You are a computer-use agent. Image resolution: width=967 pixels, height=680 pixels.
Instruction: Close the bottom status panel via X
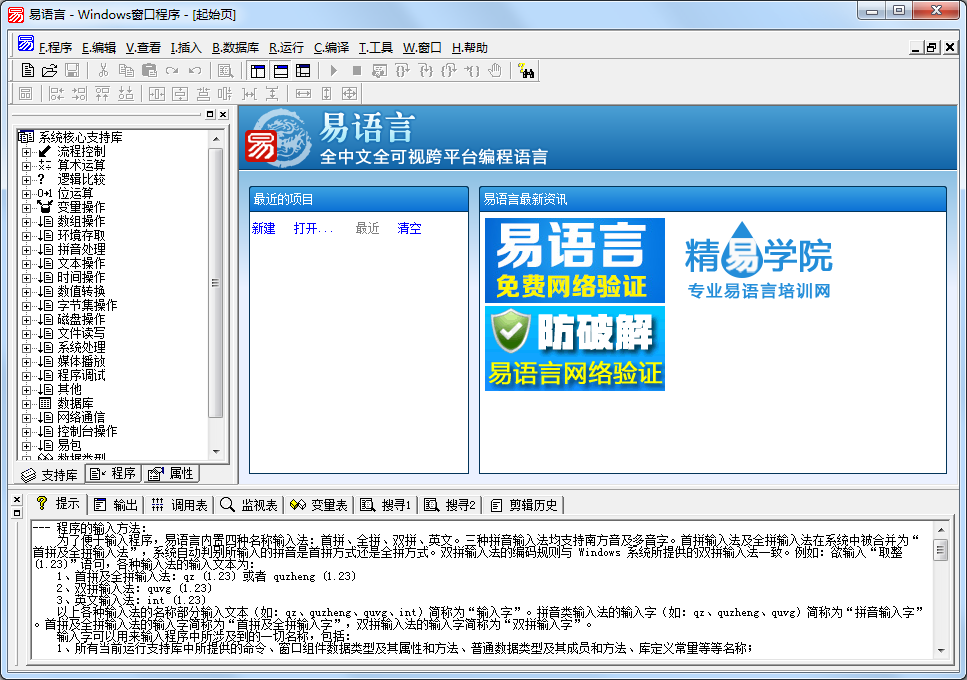pyautogui.click(x=17, y=500)
